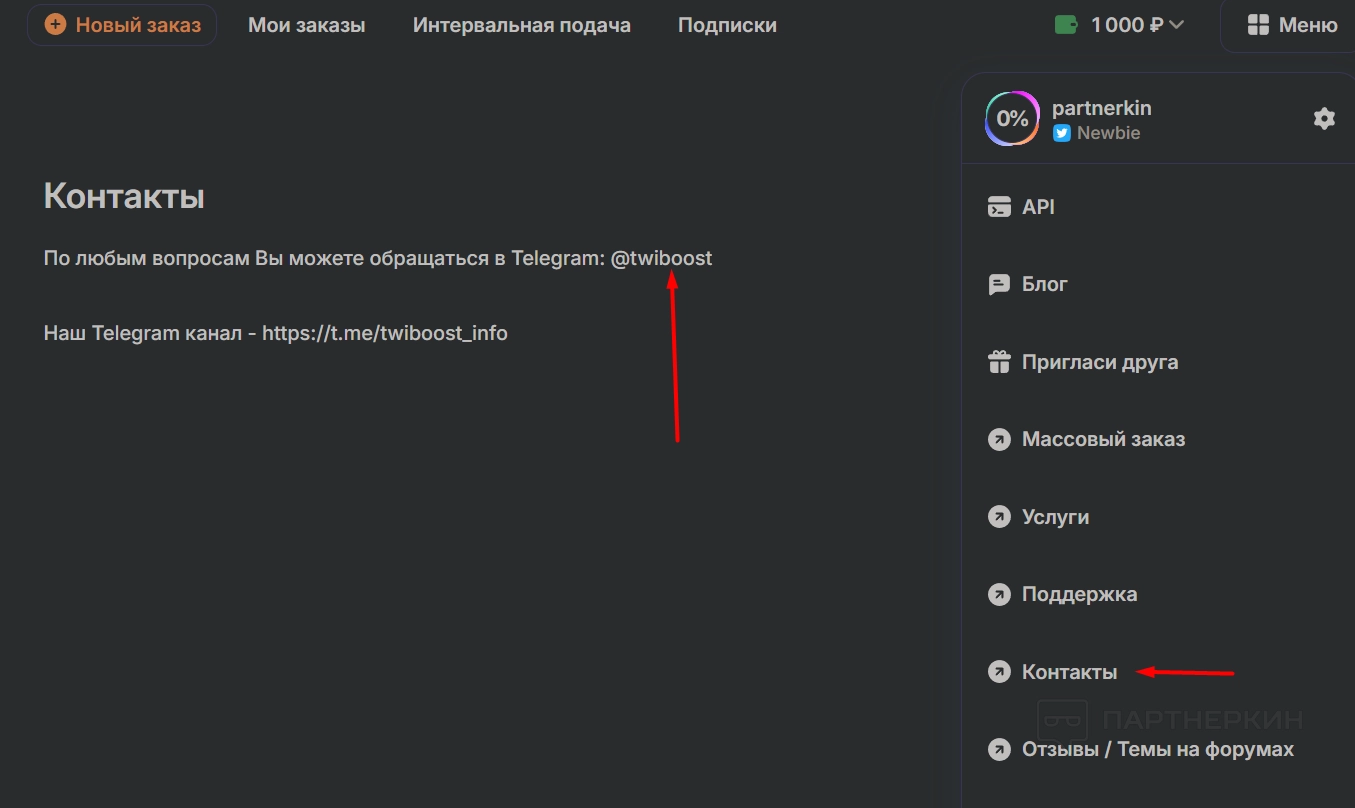Click the Меню grid icon
The height and width of the screenshot is (808, 1355).
1258,25
